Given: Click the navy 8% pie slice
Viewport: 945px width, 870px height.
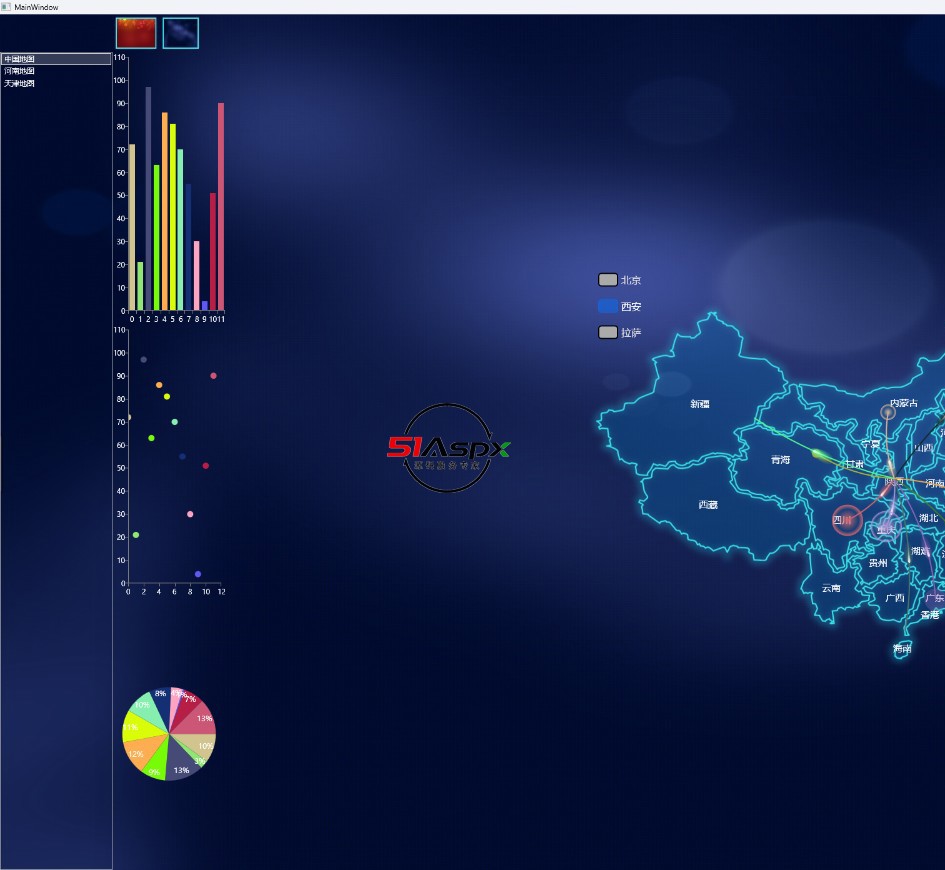Looking at the screenshot, I should click(160, 704).
